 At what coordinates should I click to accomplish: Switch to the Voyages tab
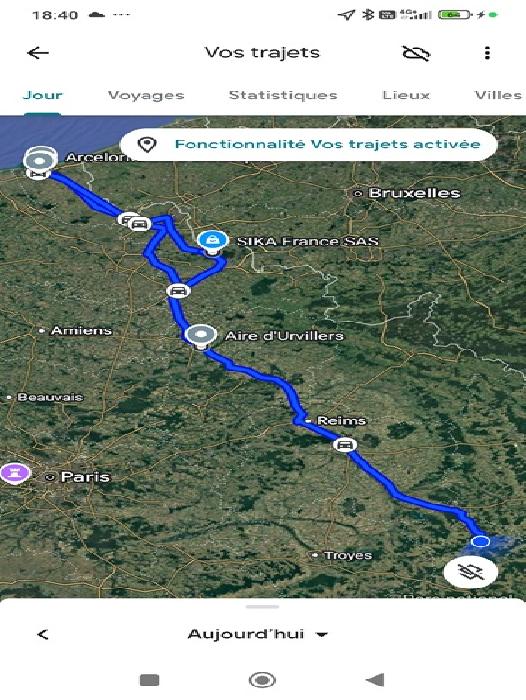pos(146,95)
